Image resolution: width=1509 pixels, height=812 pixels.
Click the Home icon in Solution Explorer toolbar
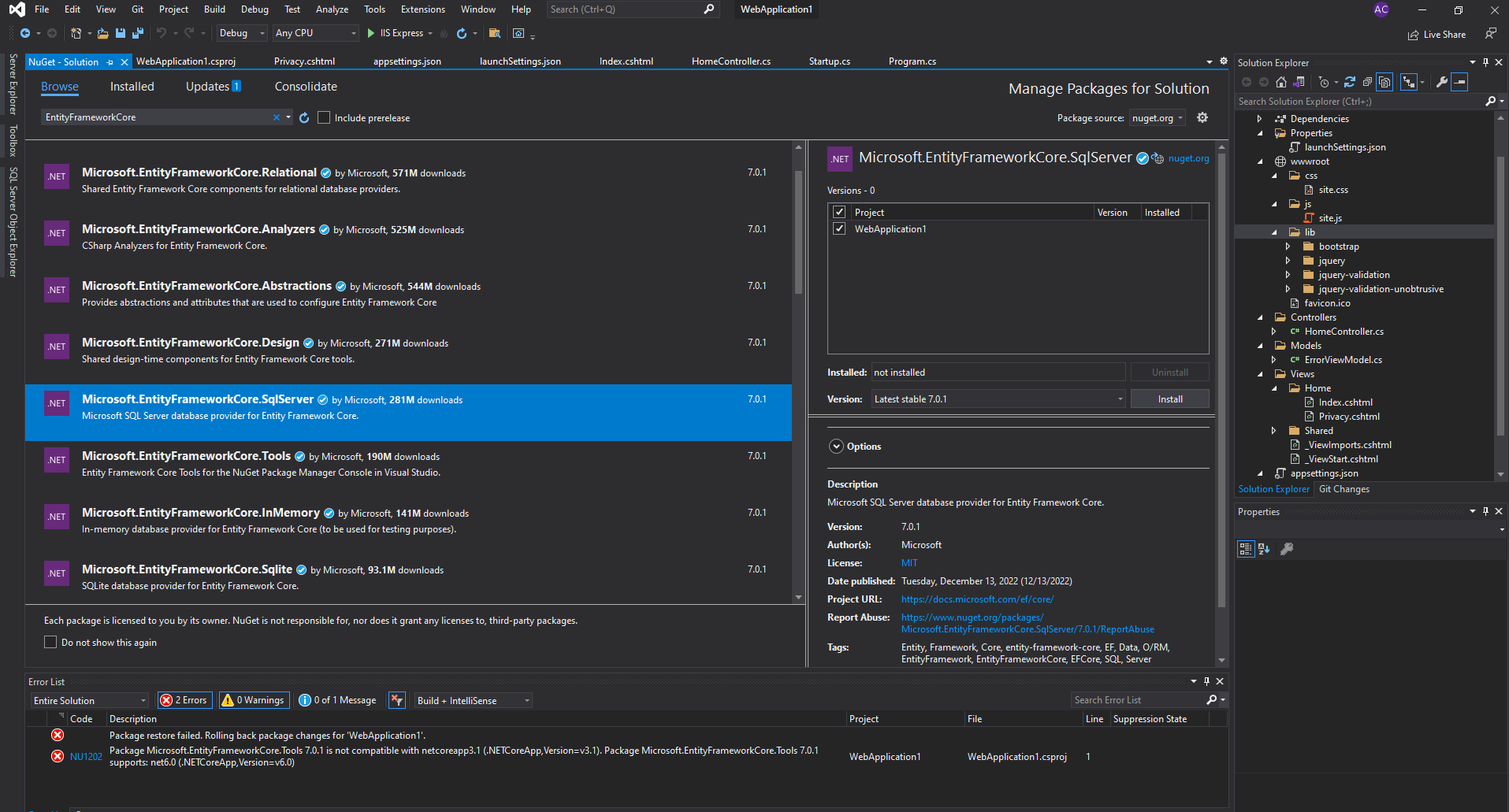click(1280, 81)
